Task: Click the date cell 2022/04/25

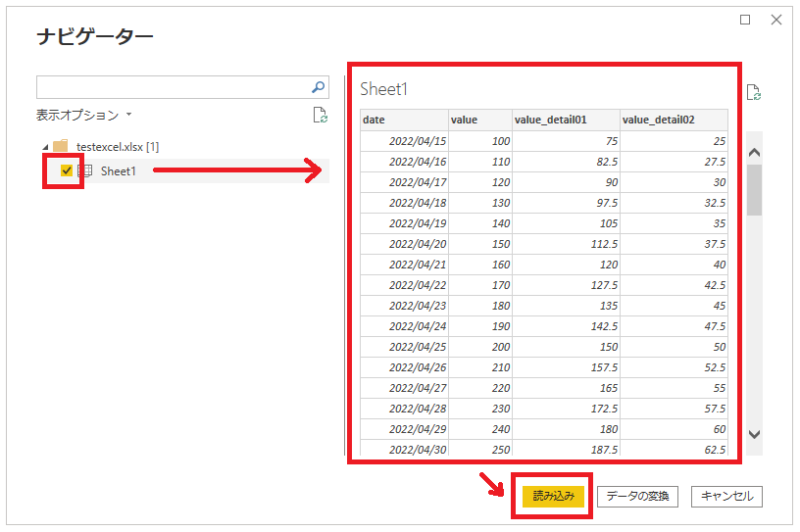Action: [404, 347]
